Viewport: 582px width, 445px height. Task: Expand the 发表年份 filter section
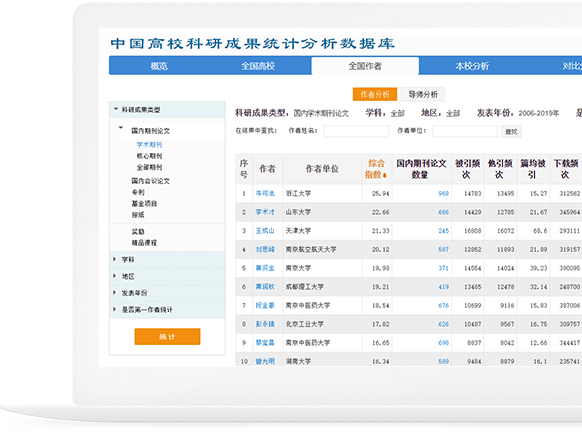[x=115, y=292]
